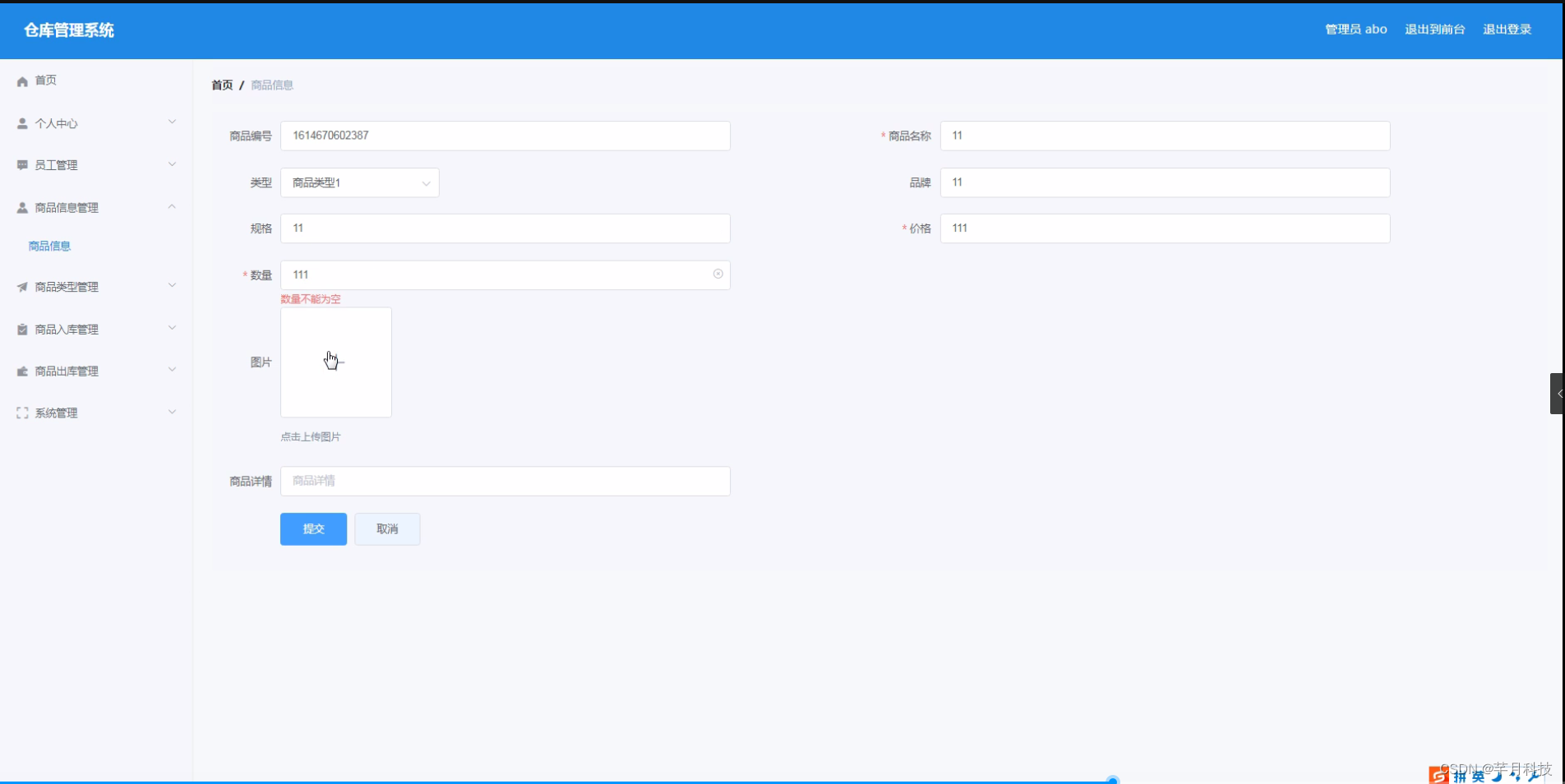Open the 商品信息 submenu item
1565x784 pixels.
49,245
